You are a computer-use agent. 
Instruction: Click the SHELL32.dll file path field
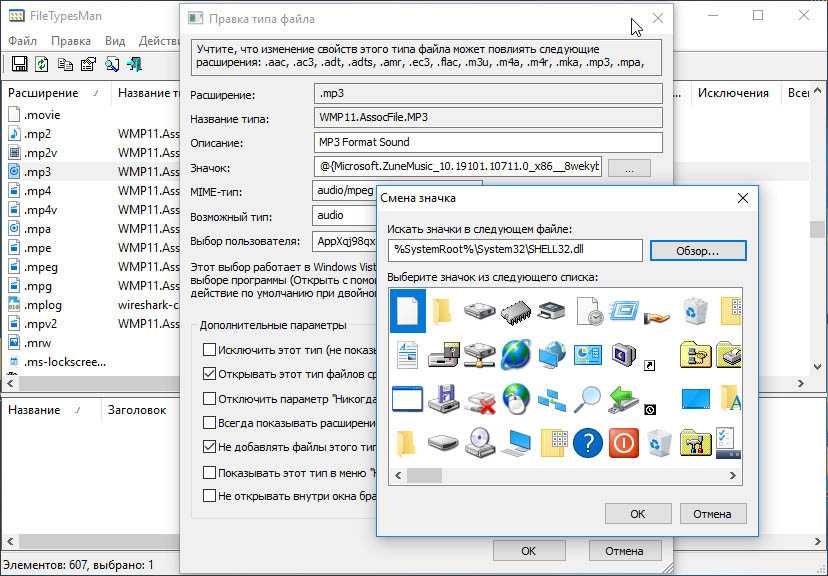[514, 250]
